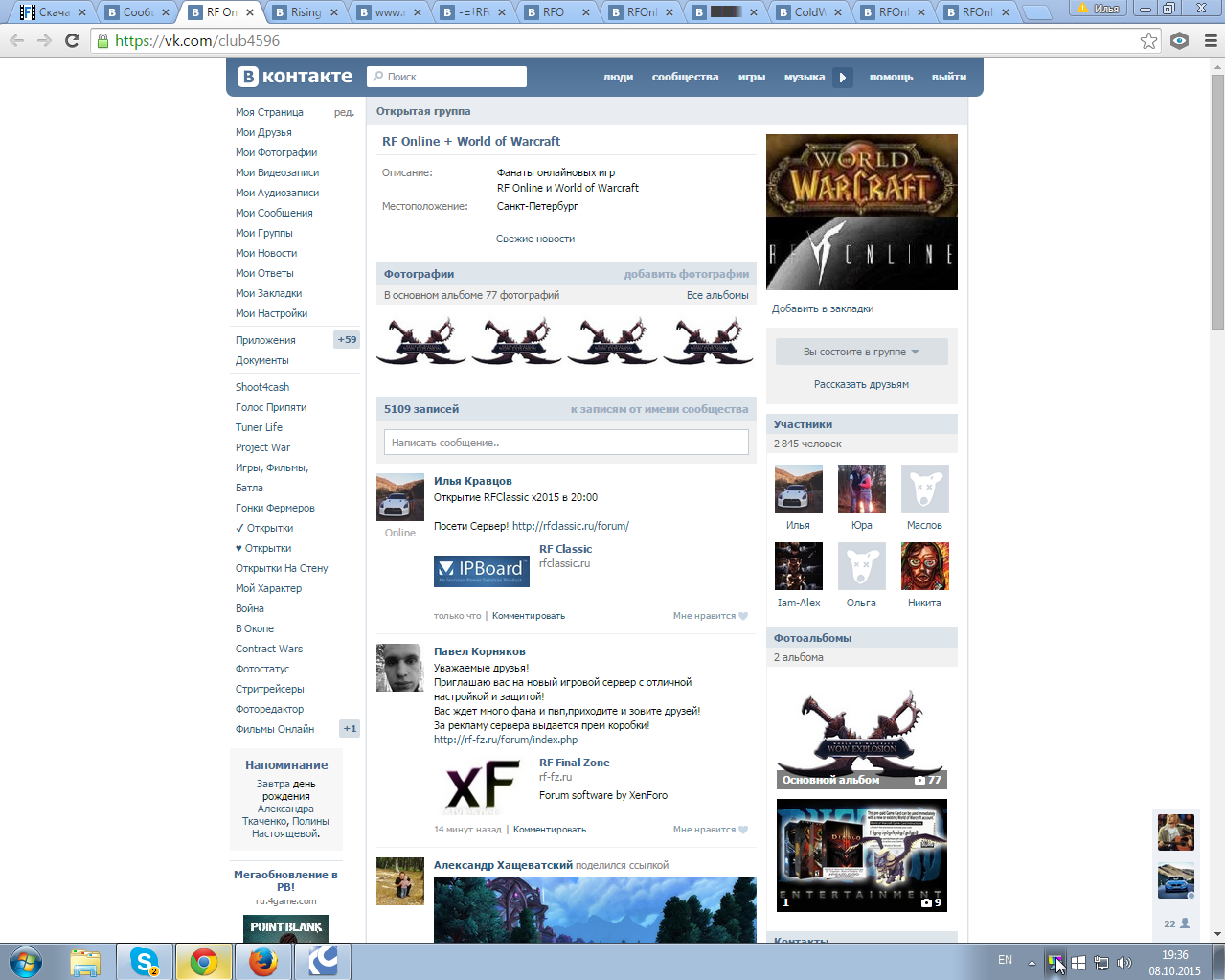Viewport: 1225px width, 980px height.
Task: Click the volume icon in system tray
Action: coord(1124,962)
